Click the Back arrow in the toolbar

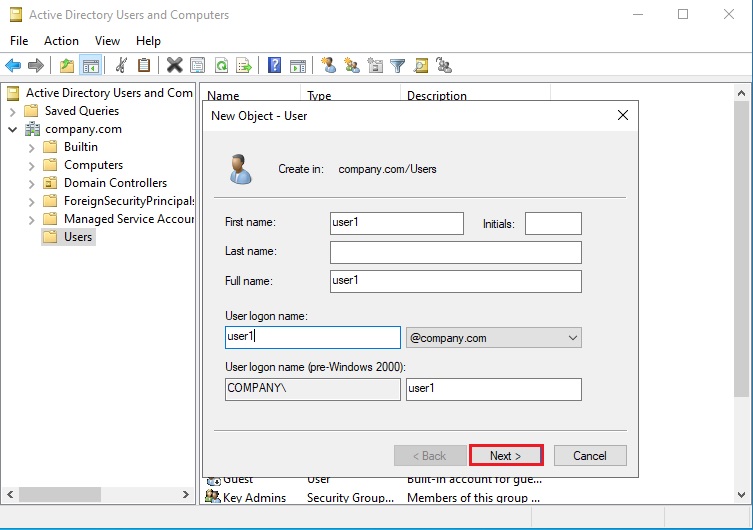[13, 66]
